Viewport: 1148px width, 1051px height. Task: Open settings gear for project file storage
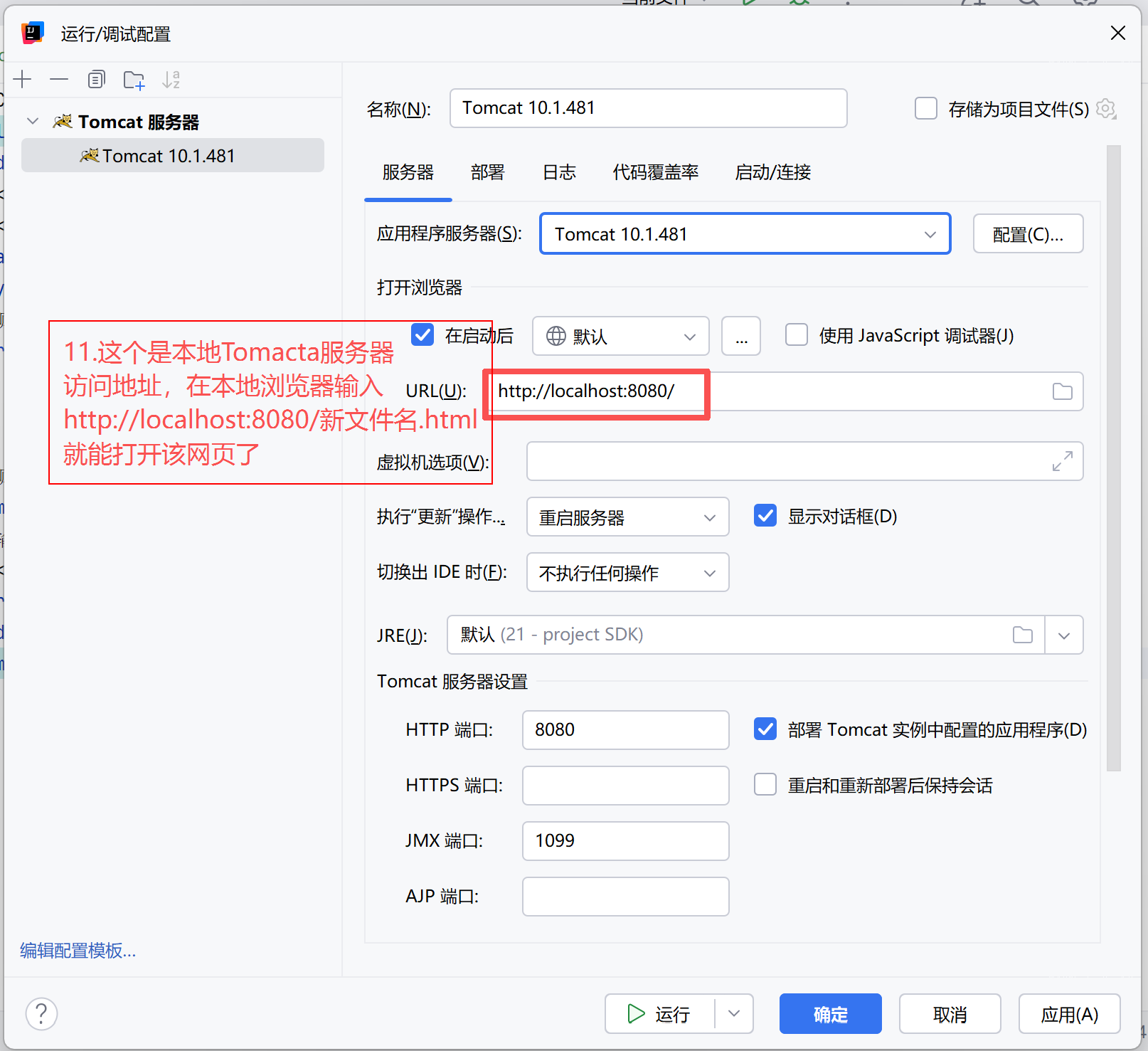(x=1106, y=109)
